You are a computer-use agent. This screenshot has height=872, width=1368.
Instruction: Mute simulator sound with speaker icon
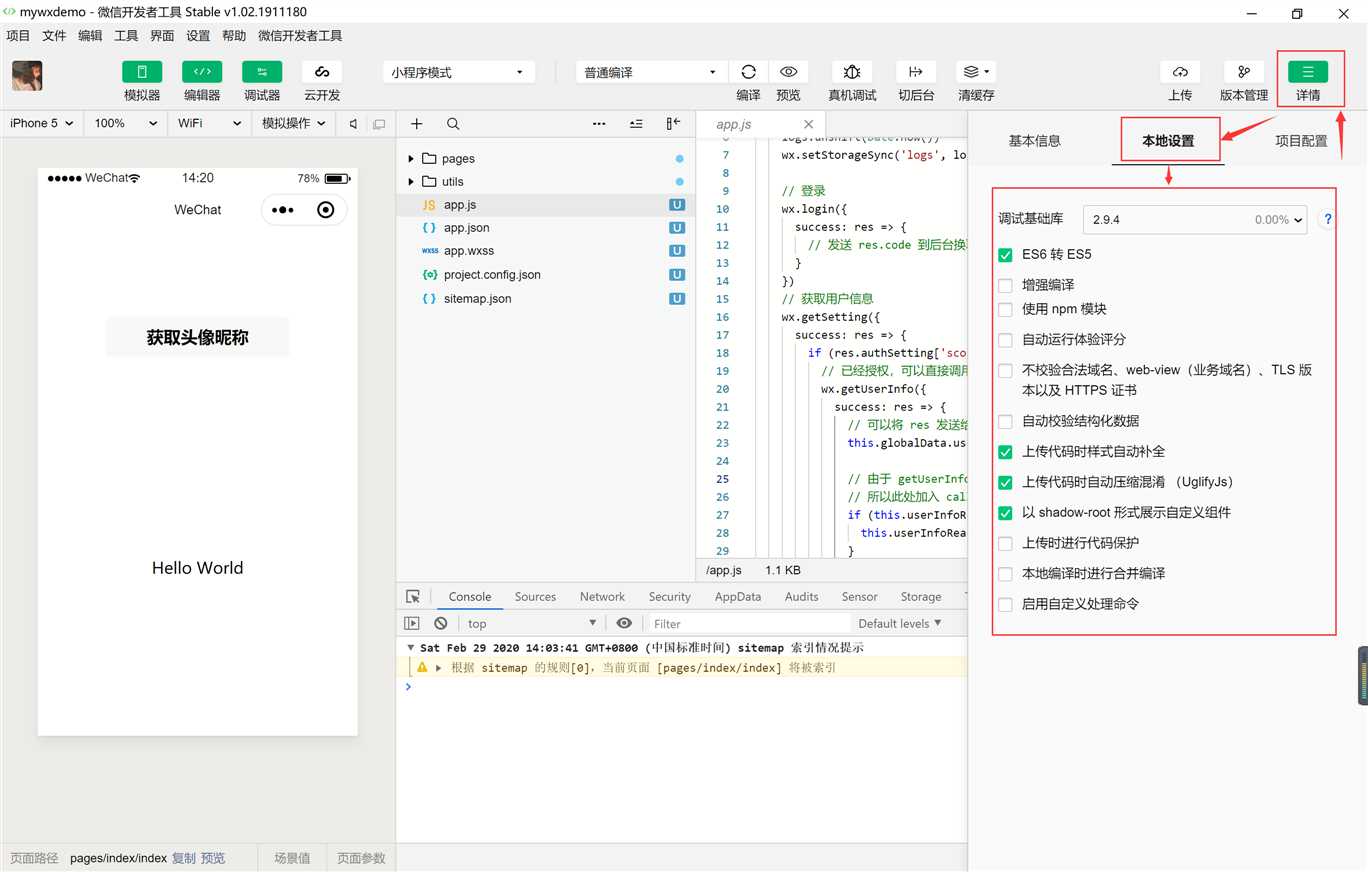353,124
